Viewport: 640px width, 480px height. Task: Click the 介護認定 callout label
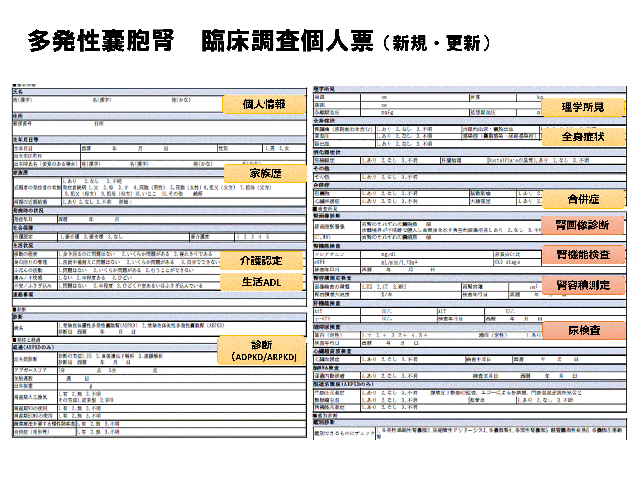(261, 261)
